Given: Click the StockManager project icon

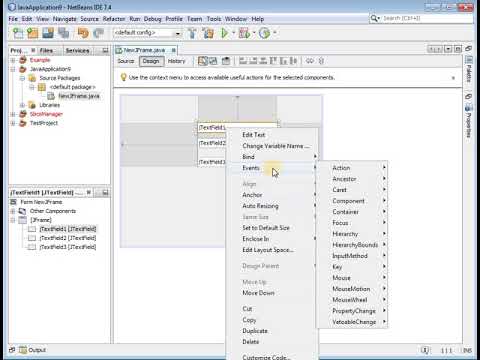Looking at the screenshot, I should point(23,114).
